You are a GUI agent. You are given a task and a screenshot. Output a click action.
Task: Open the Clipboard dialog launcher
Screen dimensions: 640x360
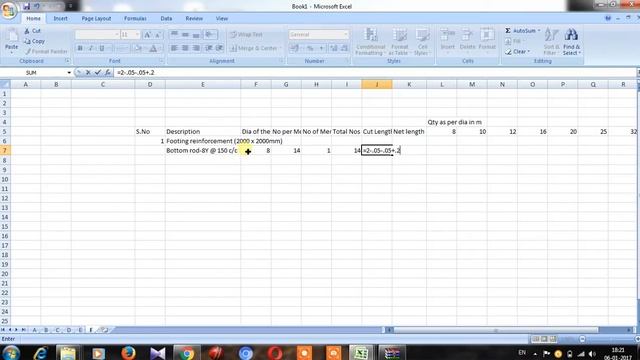[x=67, y=61]
